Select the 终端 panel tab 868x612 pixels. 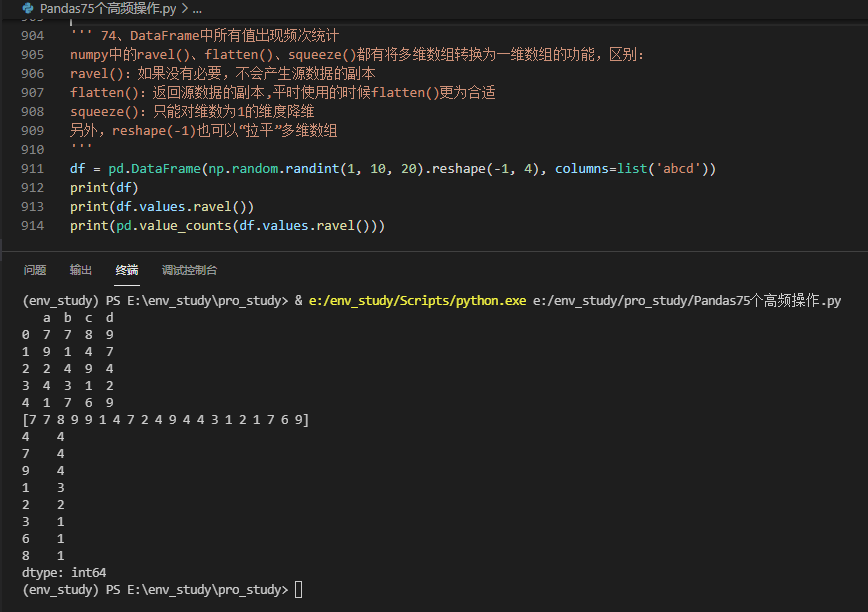tap(127, 270)
